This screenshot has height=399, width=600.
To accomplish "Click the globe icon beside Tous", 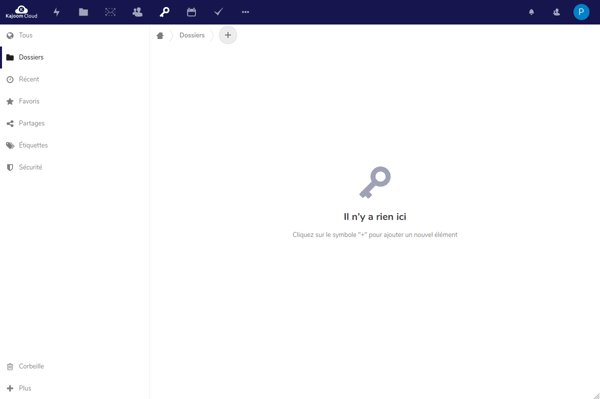I will [x=10, y=36].
